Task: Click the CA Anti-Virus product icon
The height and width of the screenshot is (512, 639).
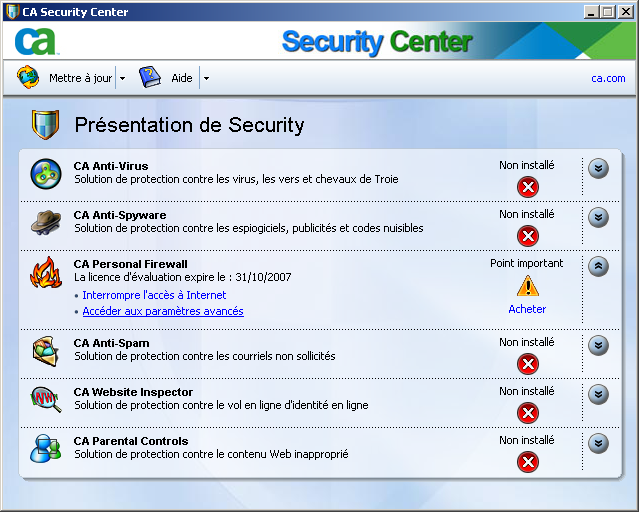Action: tap(46, 174)
